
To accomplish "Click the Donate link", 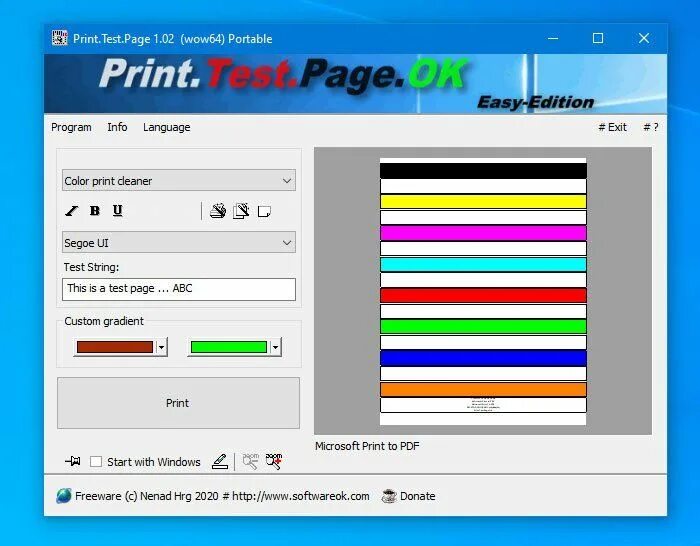I will click(x=417, y=496).
